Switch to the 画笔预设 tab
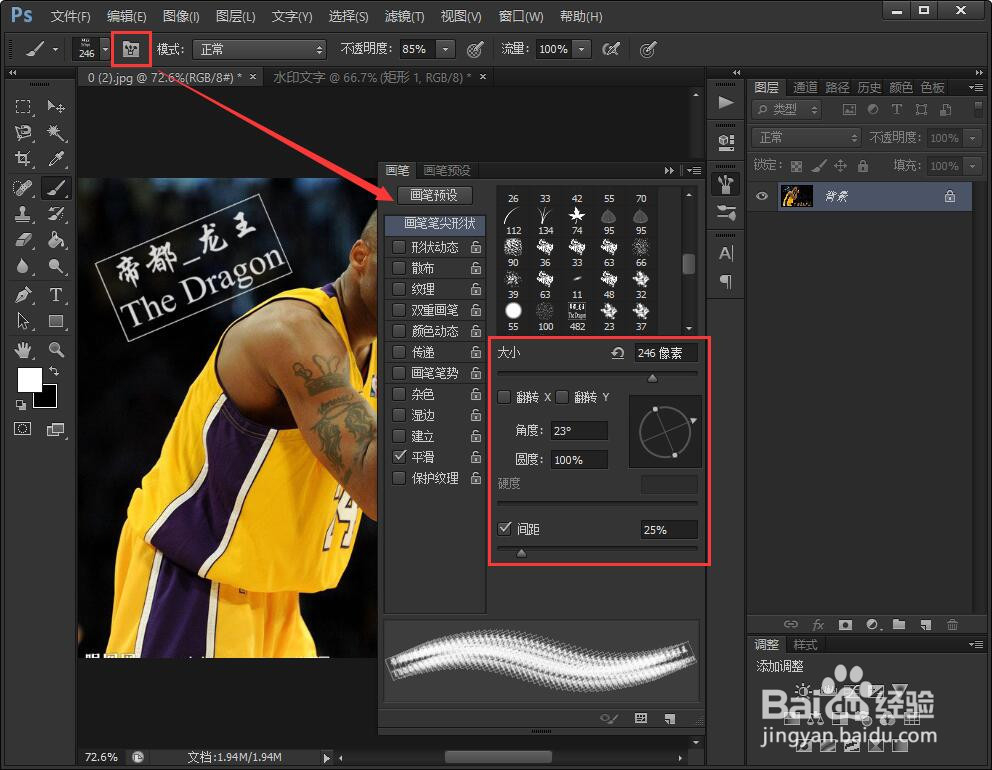992x770 pixels. tap(447, 170)
